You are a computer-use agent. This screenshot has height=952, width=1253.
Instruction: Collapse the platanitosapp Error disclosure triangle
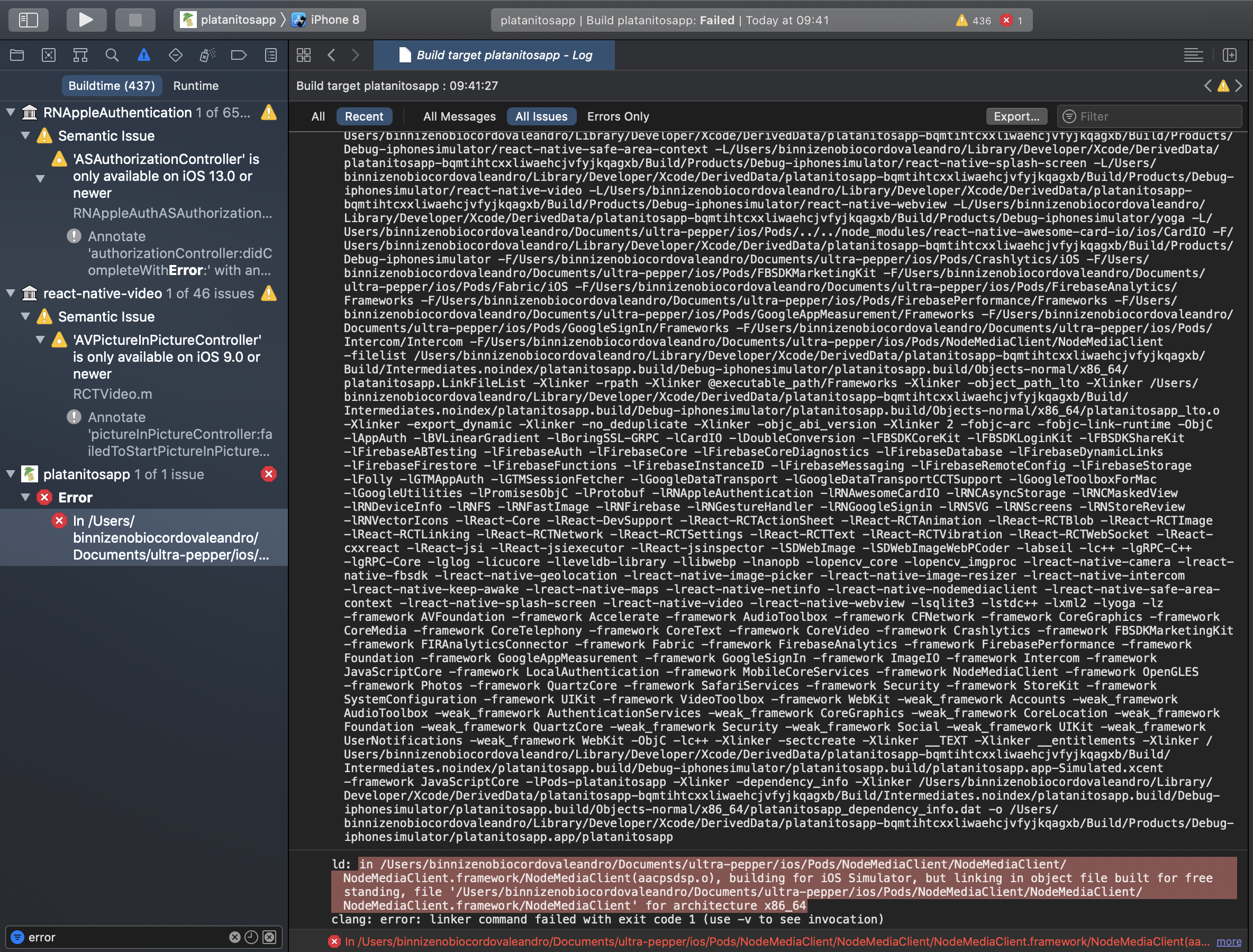pyautogui.click(x=25, y=497)
